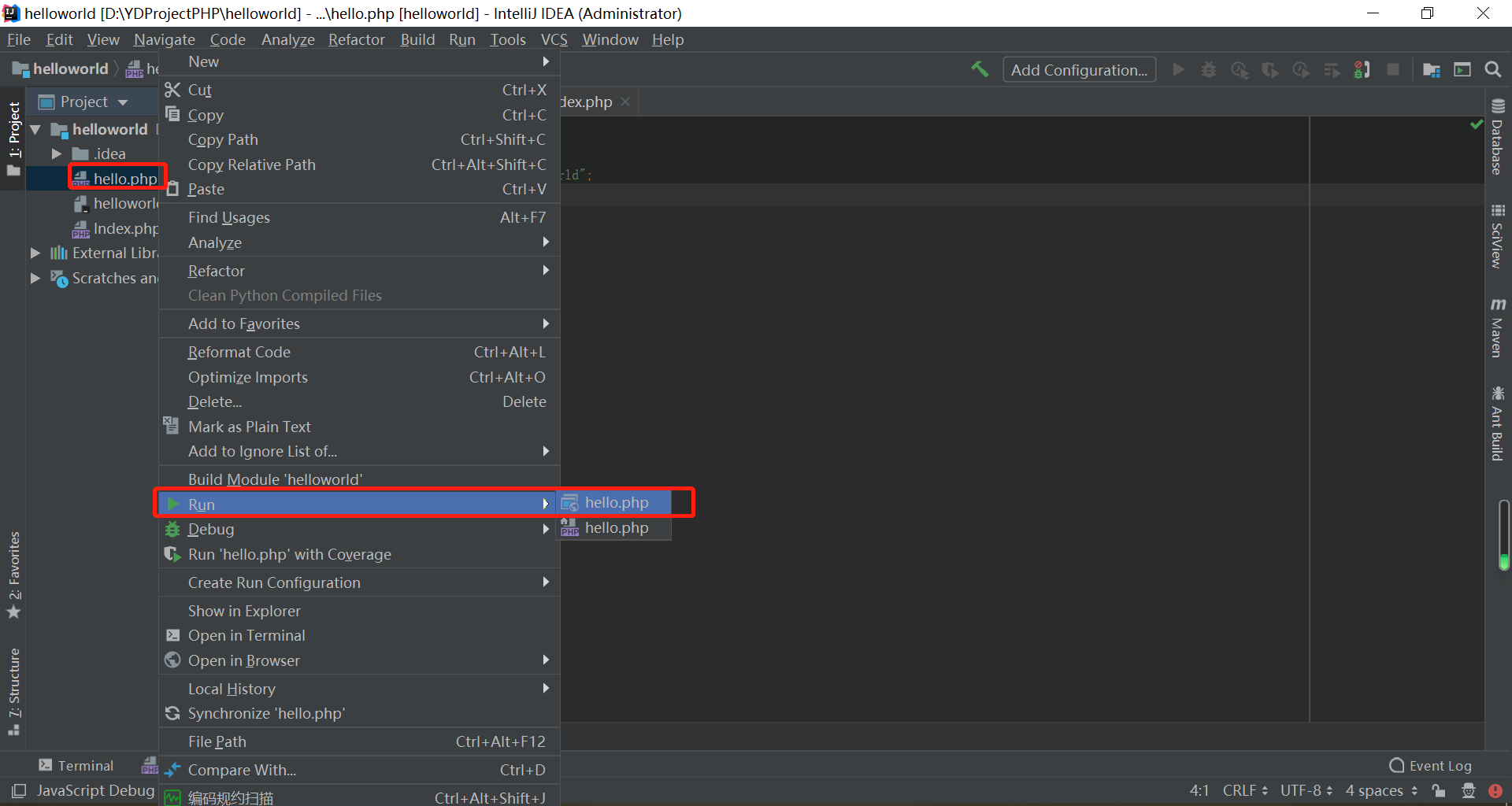Choose Compare With... in context menu
The width and height of the screenshot is (1512, 806).
(x=359, y=770)
